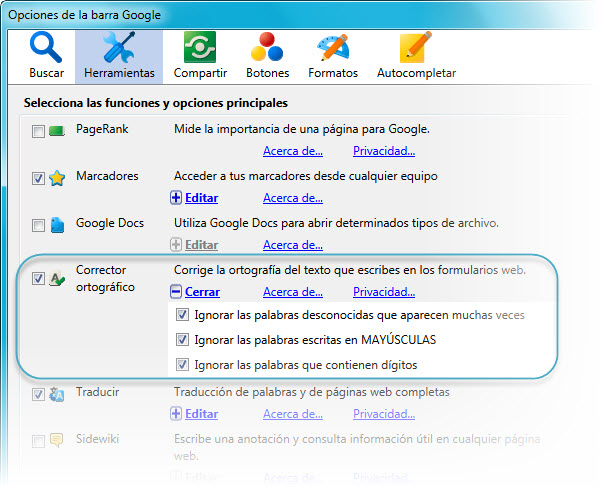Click 'Mide la importancia de una página' description
Image resolution: width=599 pixels, height=487 pixels.
[302, 129]
